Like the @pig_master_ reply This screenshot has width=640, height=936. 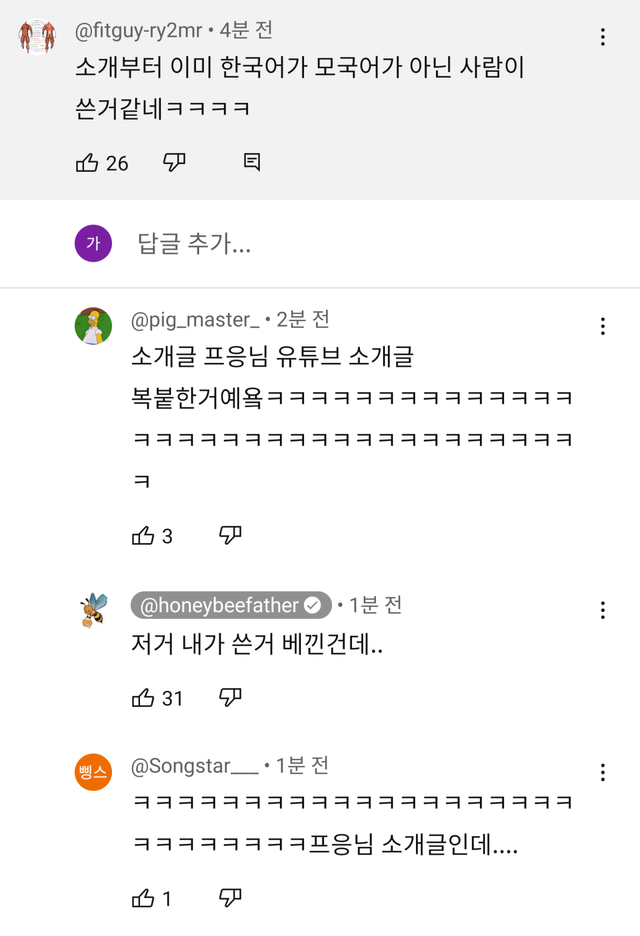click(144, 536)
